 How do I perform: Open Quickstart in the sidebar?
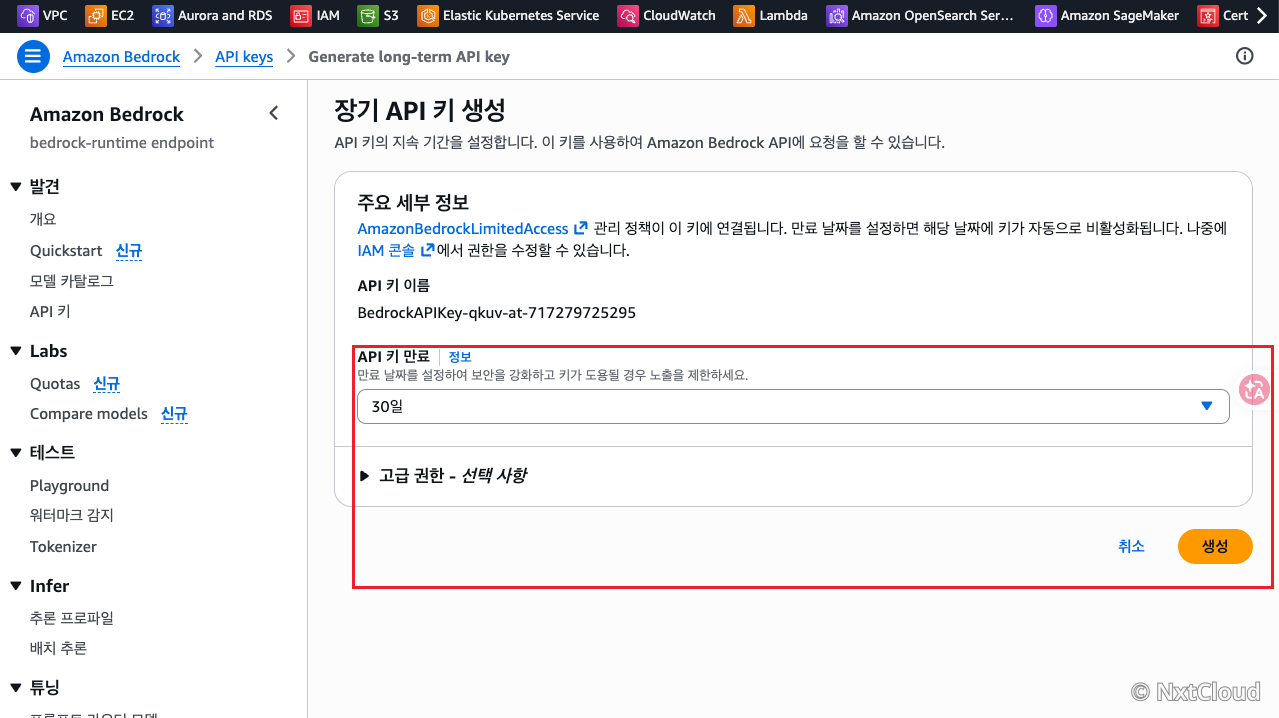66,251
